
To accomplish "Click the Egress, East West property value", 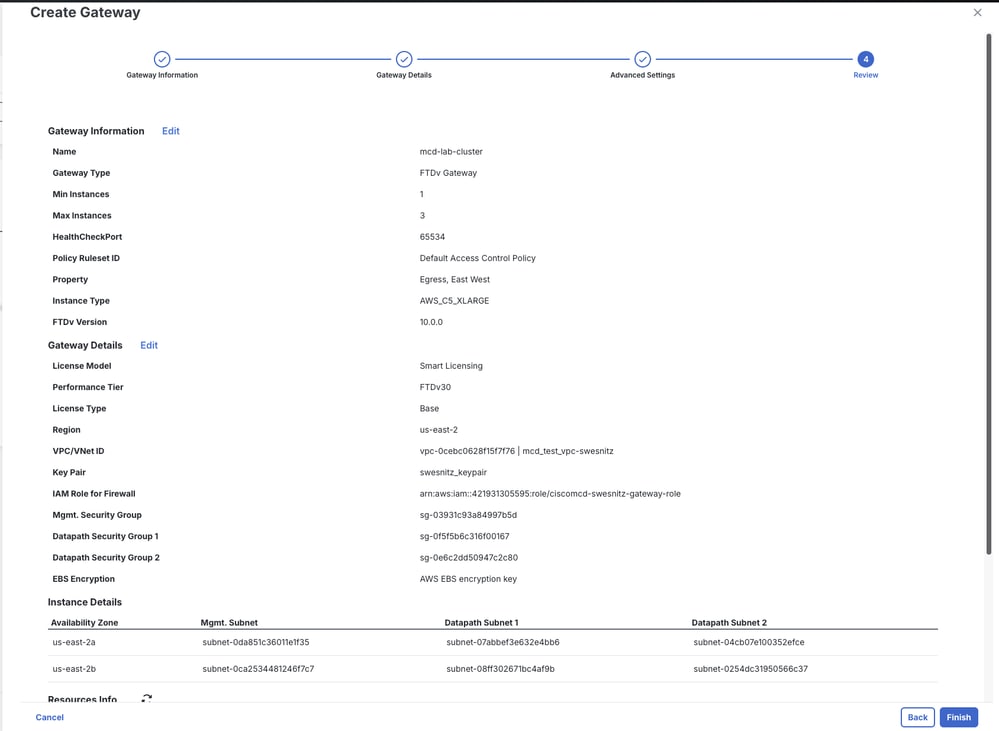I will point(454,279).
